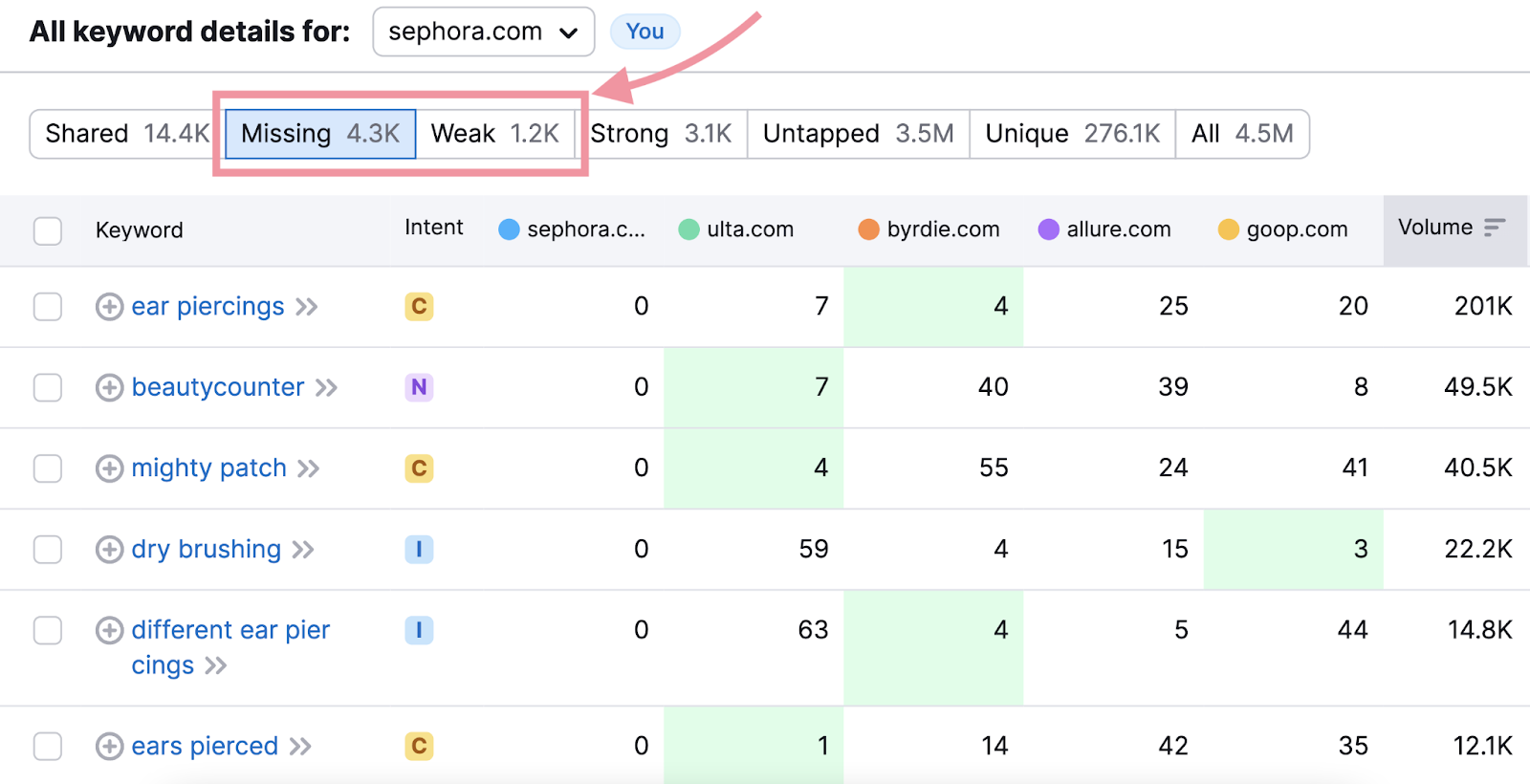
Task: Click double chevron after dry brushing
Action: tap(303, 550)
